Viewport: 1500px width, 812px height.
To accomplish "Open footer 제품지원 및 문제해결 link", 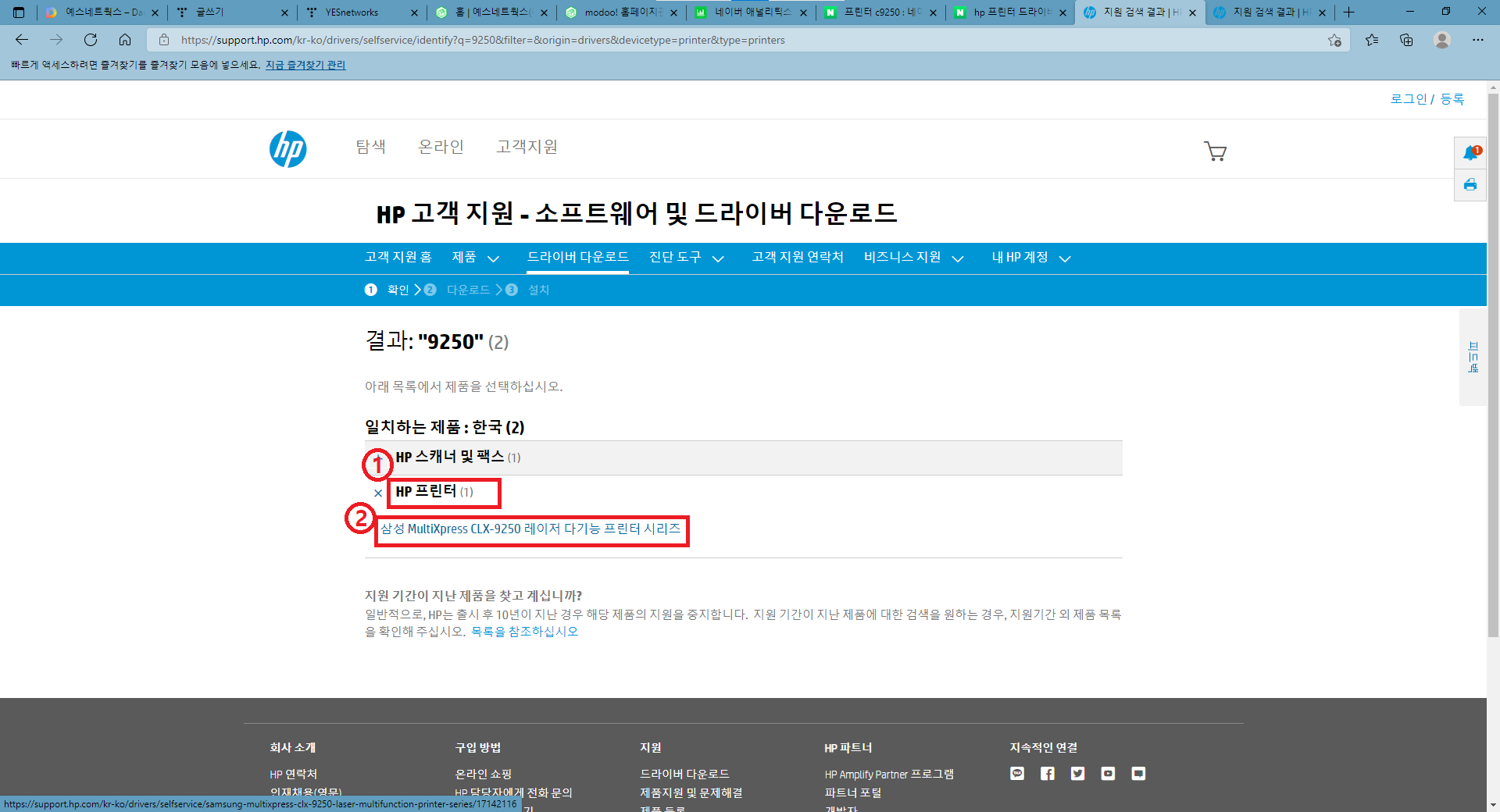I will pyautogui.click(x=691, y=792).
